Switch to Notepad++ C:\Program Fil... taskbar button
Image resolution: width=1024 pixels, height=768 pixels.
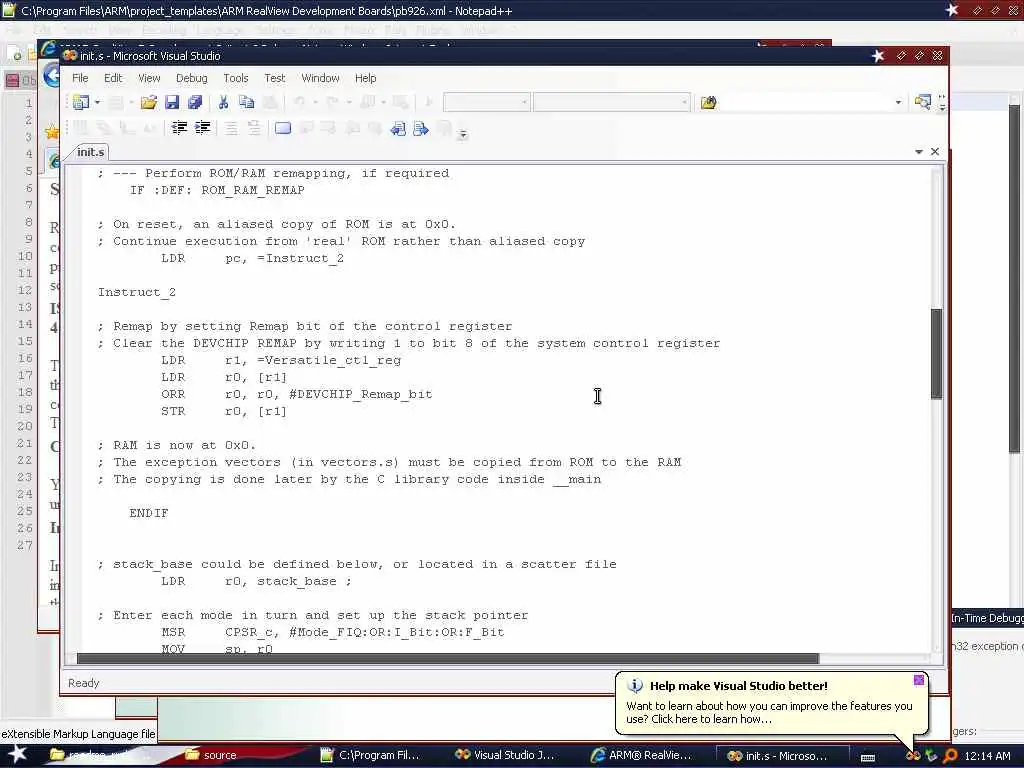pos(370,755)
